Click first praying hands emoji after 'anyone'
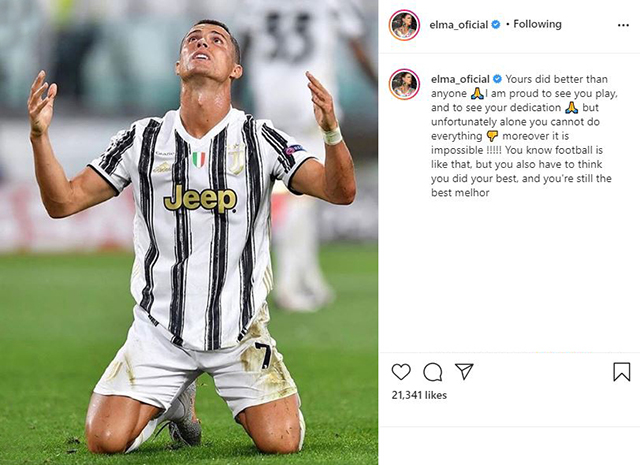Screen dimensions: 640x465 [477, 93]
